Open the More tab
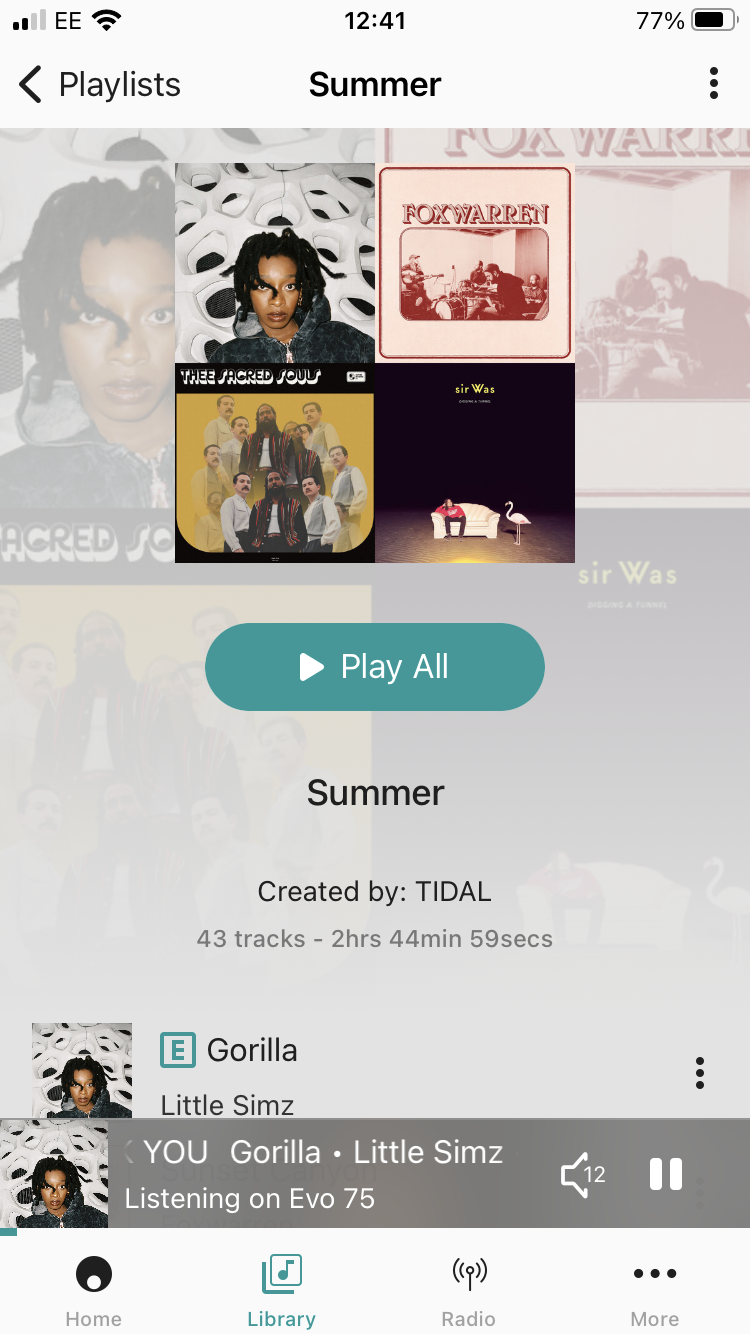750x1334 pixels. tap(655, 1292)
